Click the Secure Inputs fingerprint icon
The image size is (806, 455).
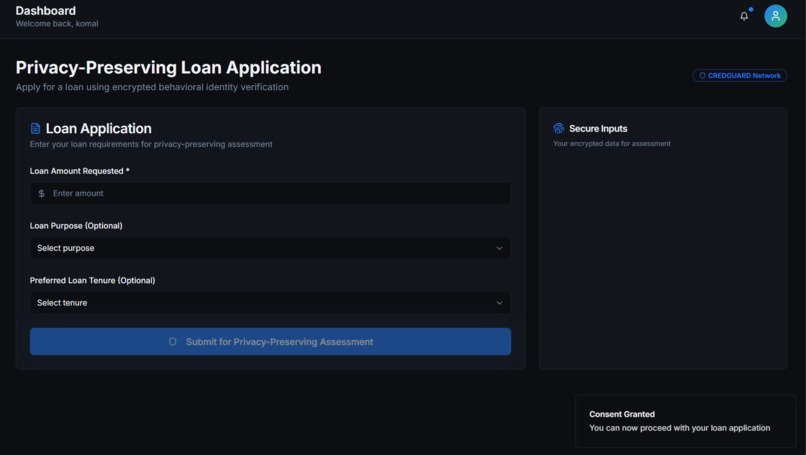coord(559,128)
